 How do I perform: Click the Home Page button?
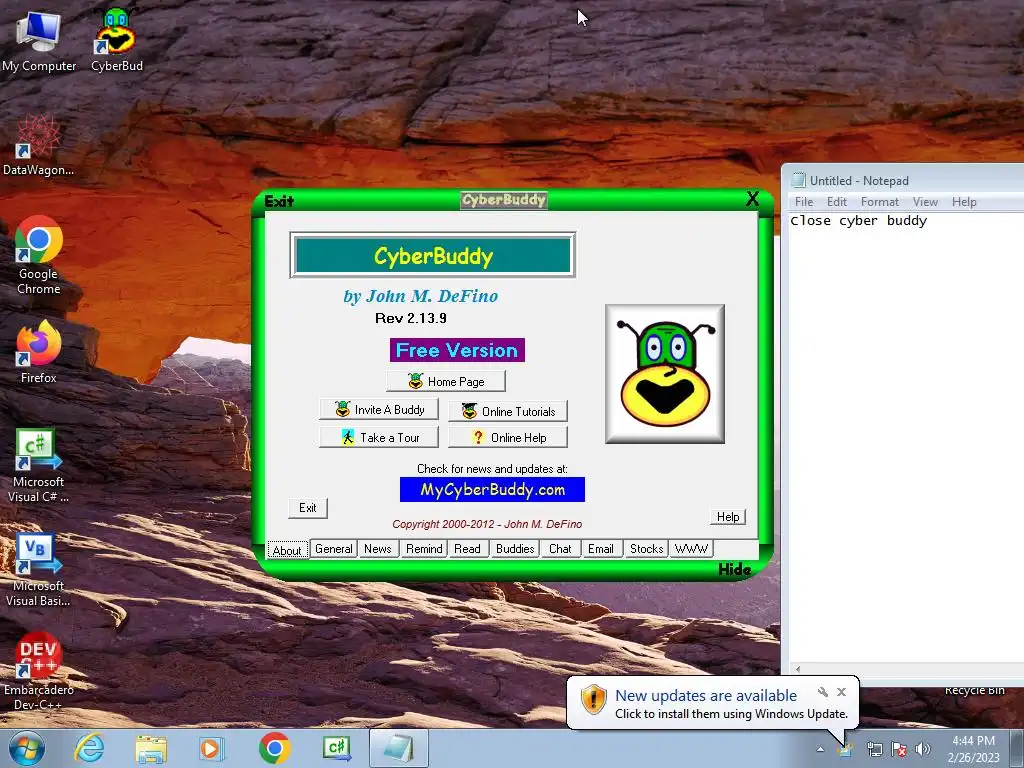pyautogui.click(x=446, y=381)
